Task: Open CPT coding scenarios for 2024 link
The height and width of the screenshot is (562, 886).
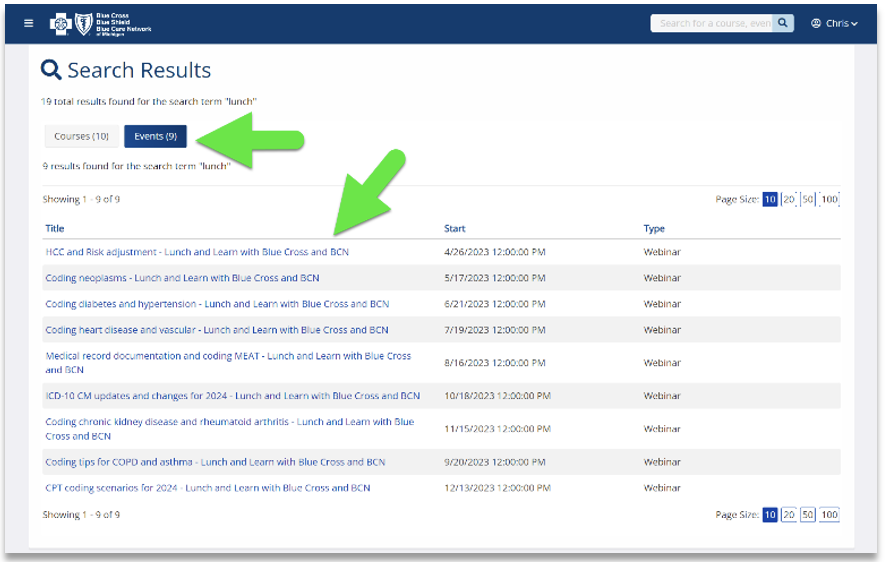Action: click(208, 488)
